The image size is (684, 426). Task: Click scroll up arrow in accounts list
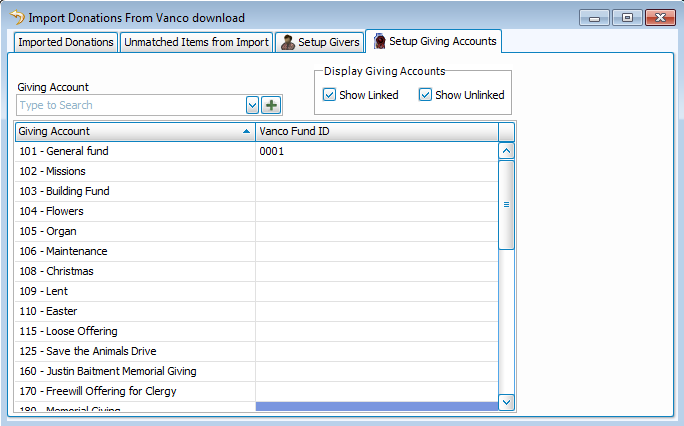(506, 151)
